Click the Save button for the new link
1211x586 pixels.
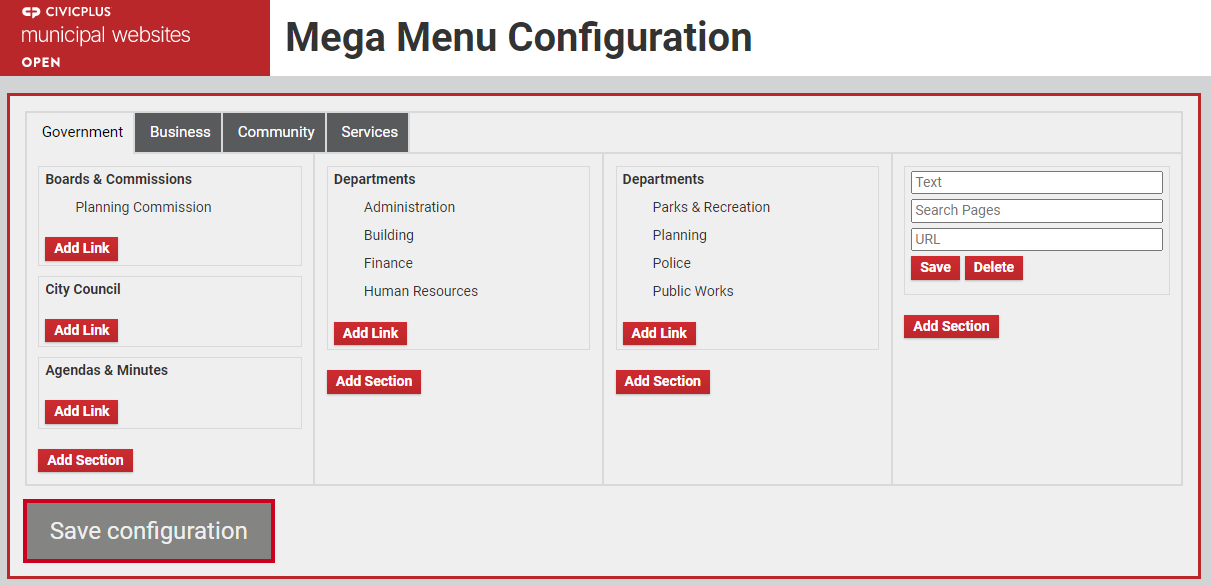click(x=935, y=267)
